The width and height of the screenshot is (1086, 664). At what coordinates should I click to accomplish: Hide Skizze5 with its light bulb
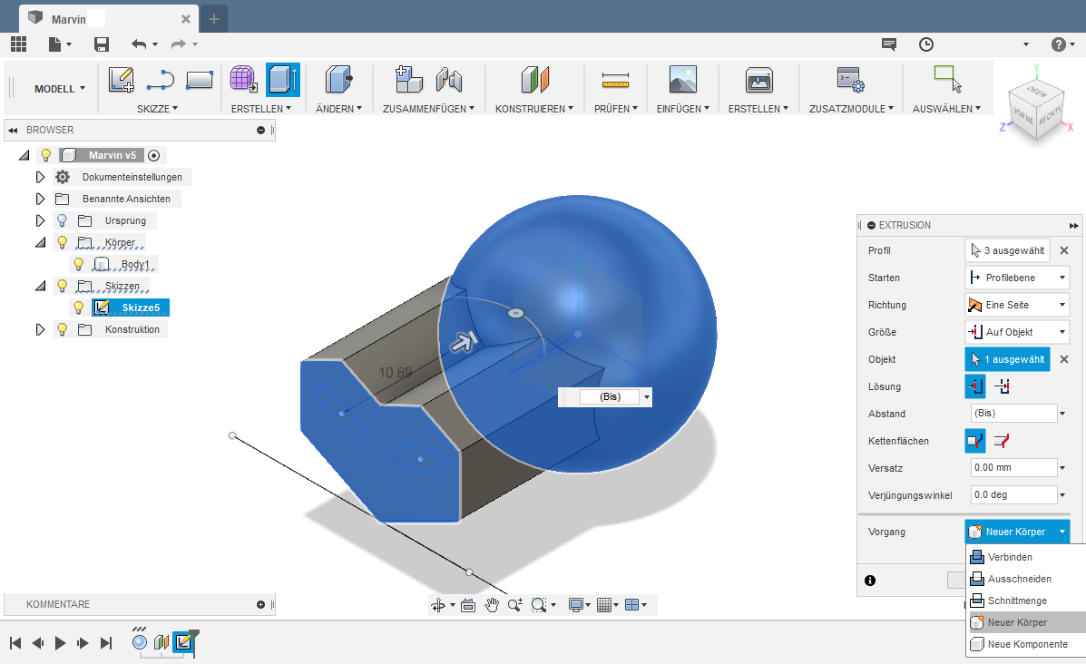click(x=78, y=307)
